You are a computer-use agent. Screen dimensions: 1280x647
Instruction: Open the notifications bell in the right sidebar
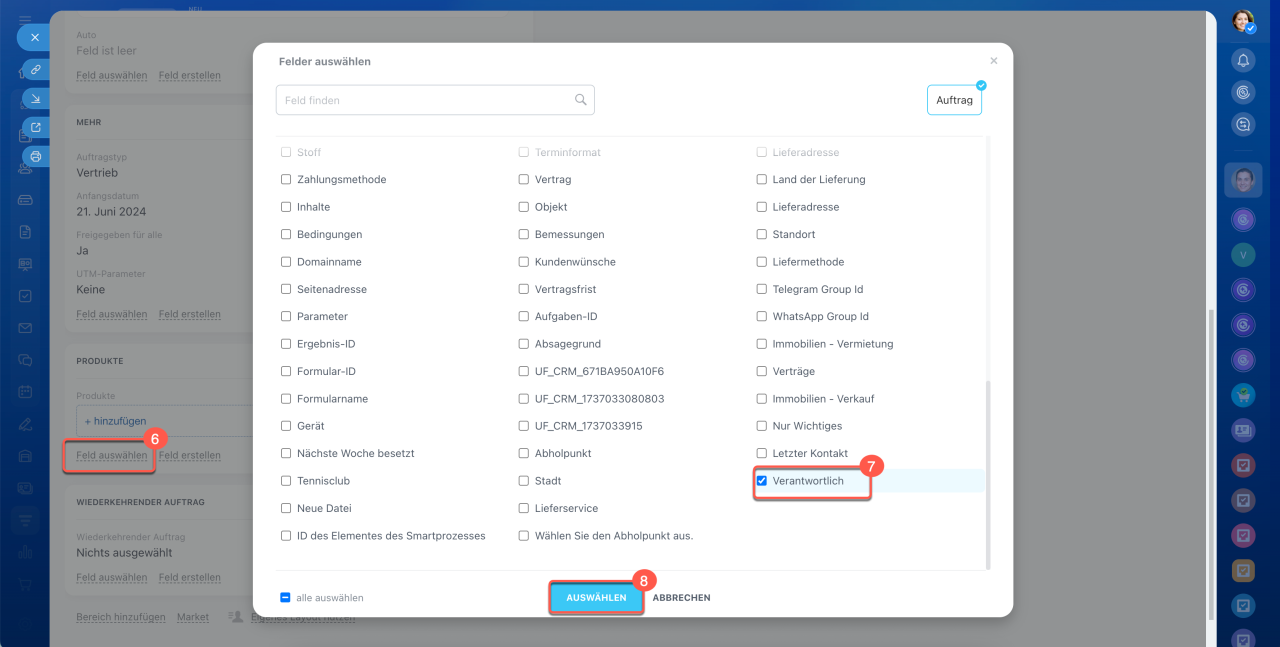pos(1243,60)
